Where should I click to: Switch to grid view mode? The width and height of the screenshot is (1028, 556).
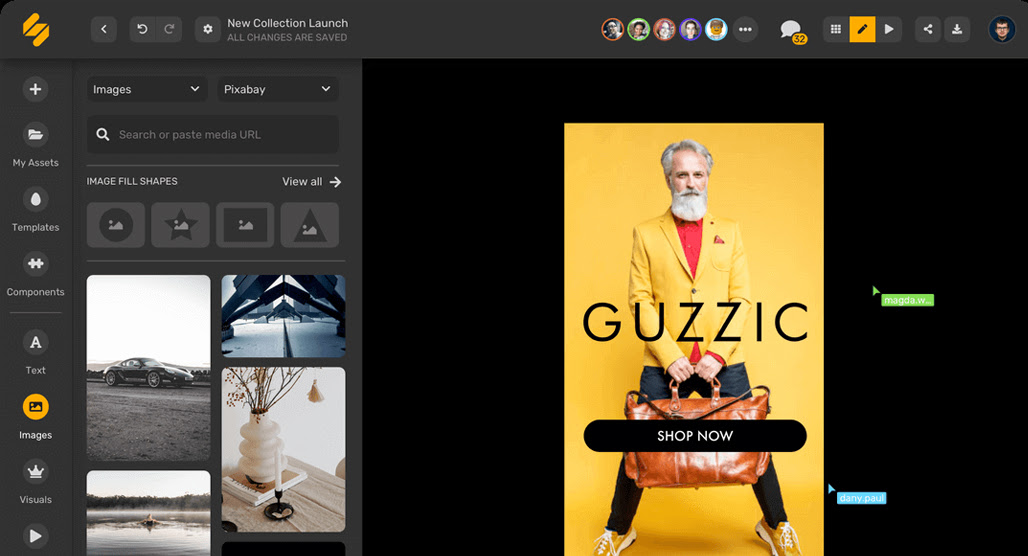(x=835, y=29)
